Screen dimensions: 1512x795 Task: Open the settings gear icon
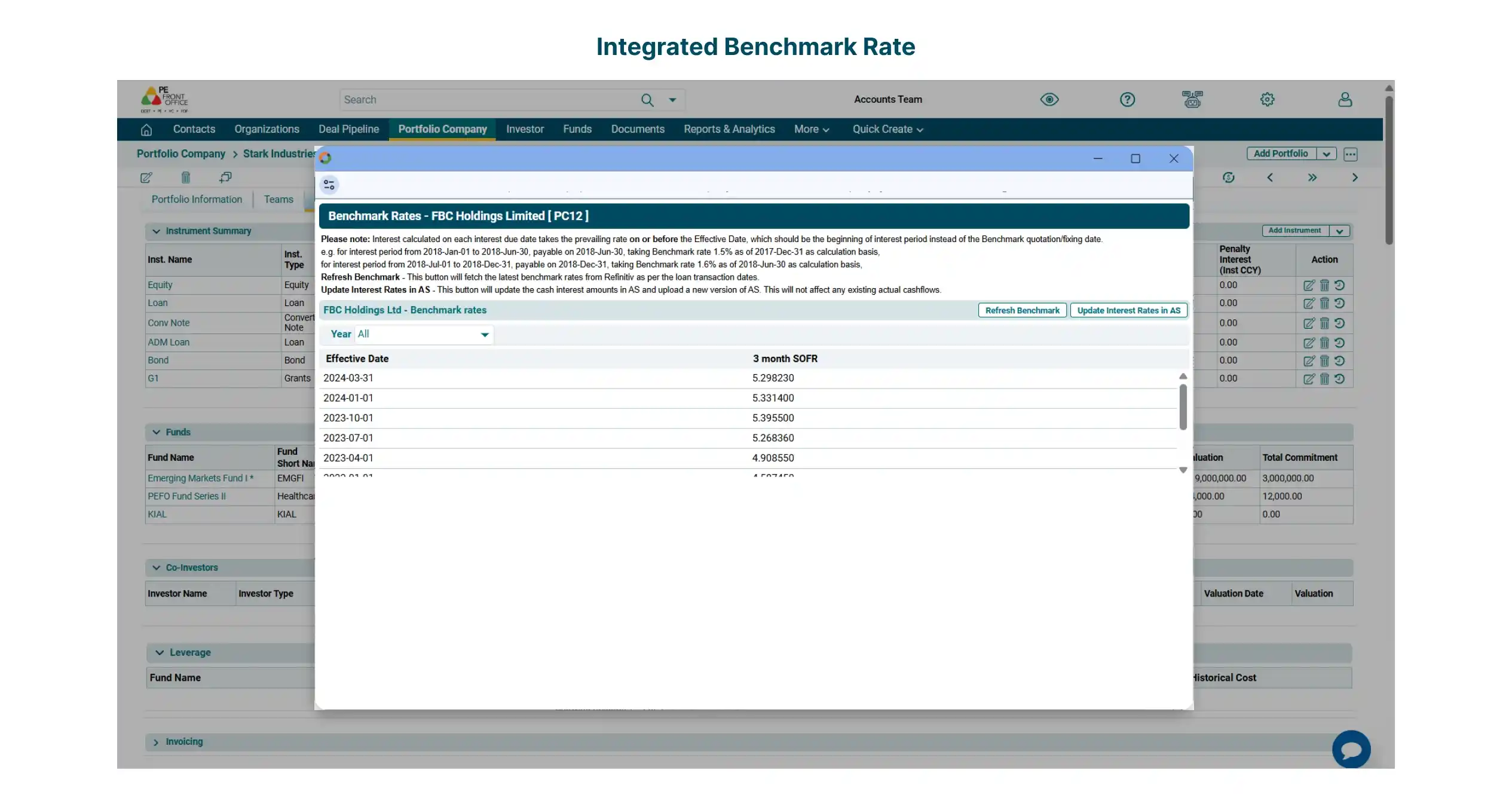click(1267, 99)
